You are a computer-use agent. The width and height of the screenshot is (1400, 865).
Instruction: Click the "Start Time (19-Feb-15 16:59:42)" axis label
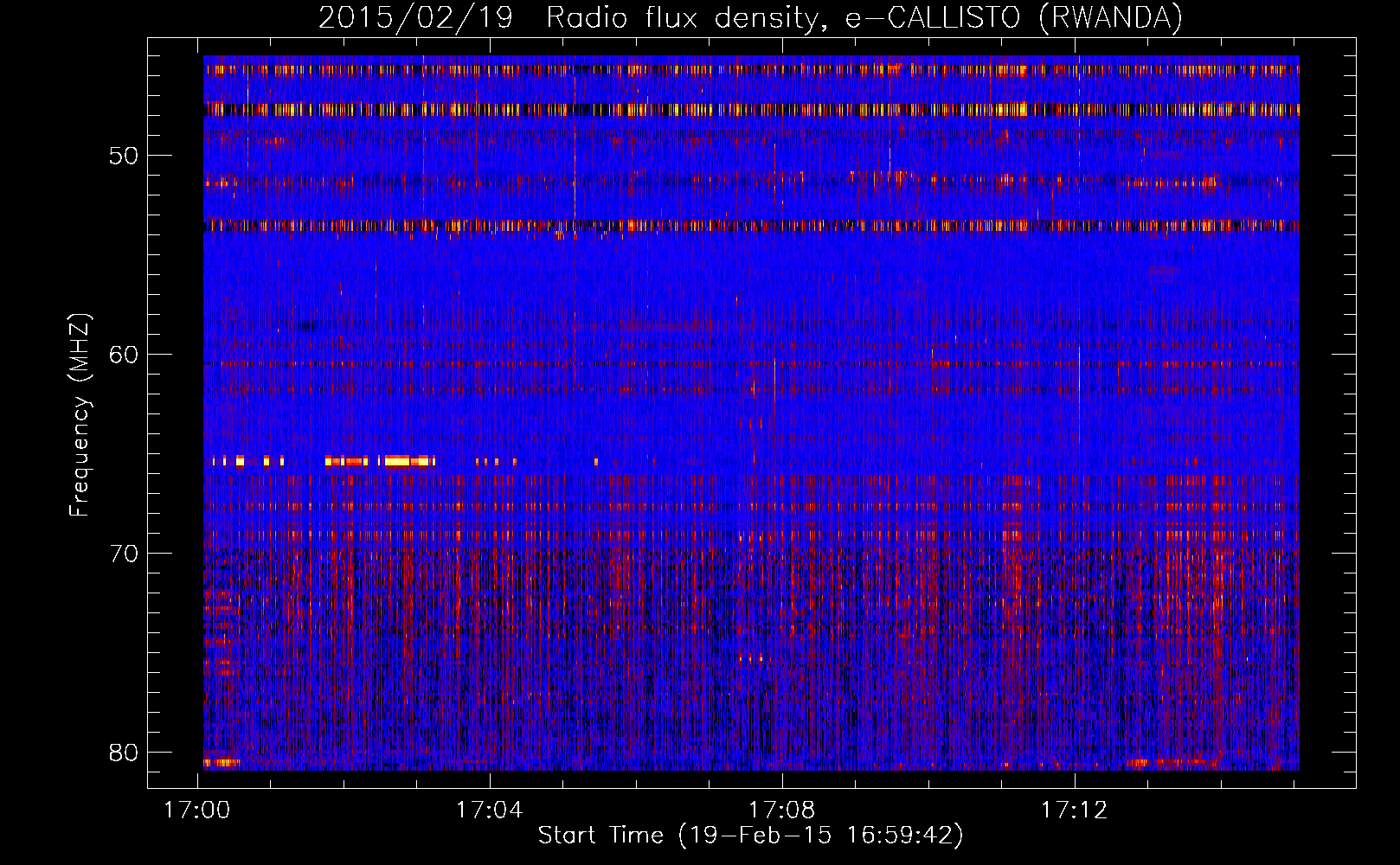click(x=750, y=835)
